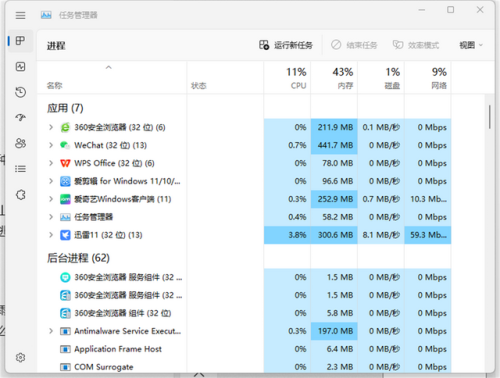
Task: Click the 爱奇艺 client app icon
Action: 65,199
